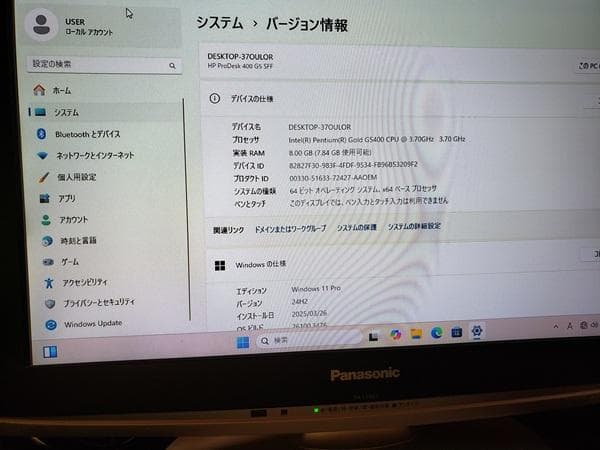
Task: Click the 8.00 GB RAM value
Action: click(330, 153)
